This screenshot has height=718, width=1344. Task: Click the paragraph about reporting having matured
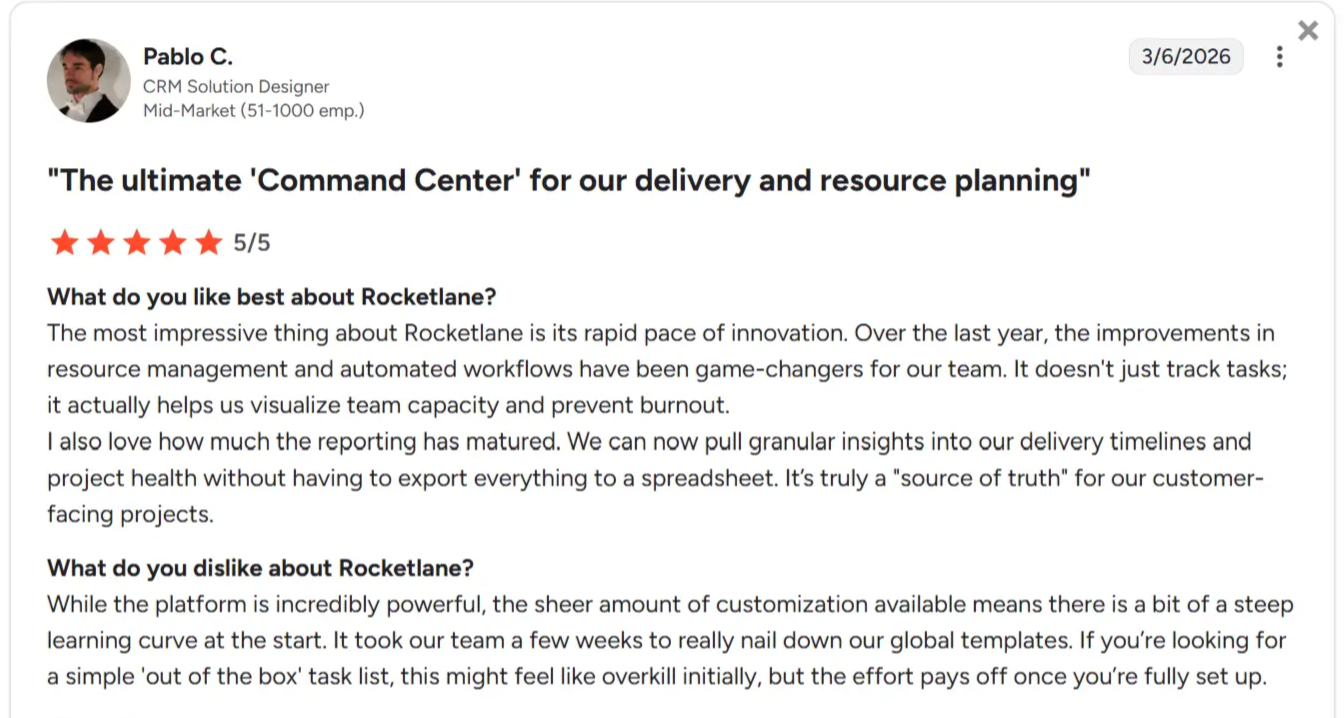[x=648, y=478]
